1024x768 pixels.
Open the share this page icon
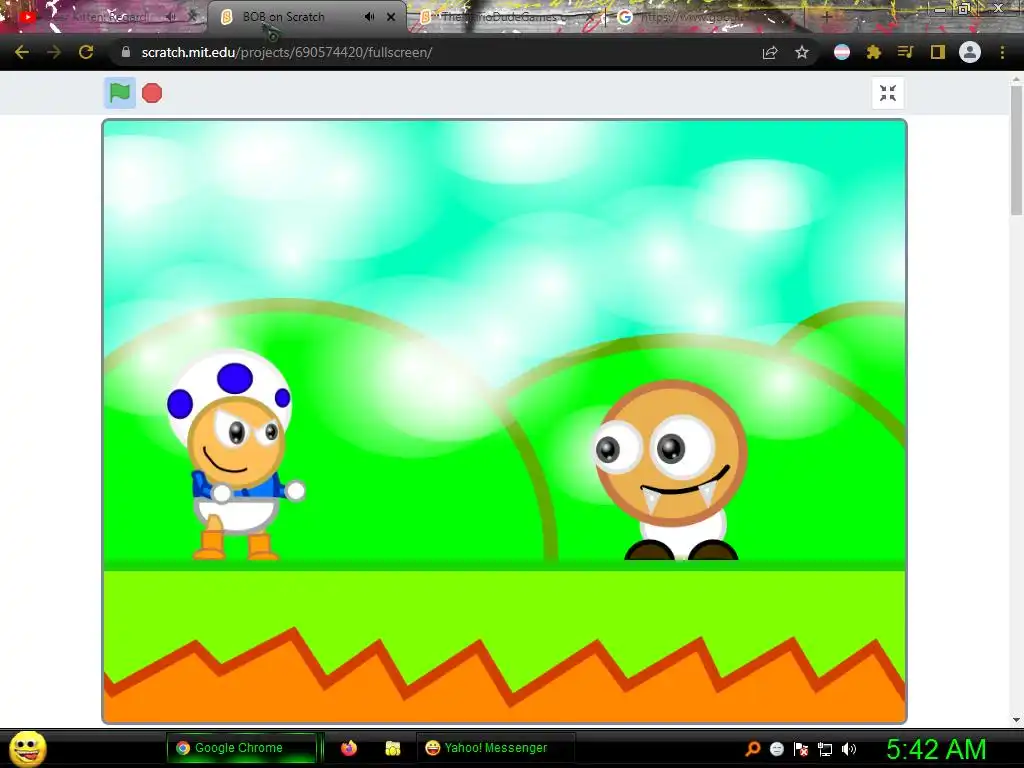(x=770, y=52)
